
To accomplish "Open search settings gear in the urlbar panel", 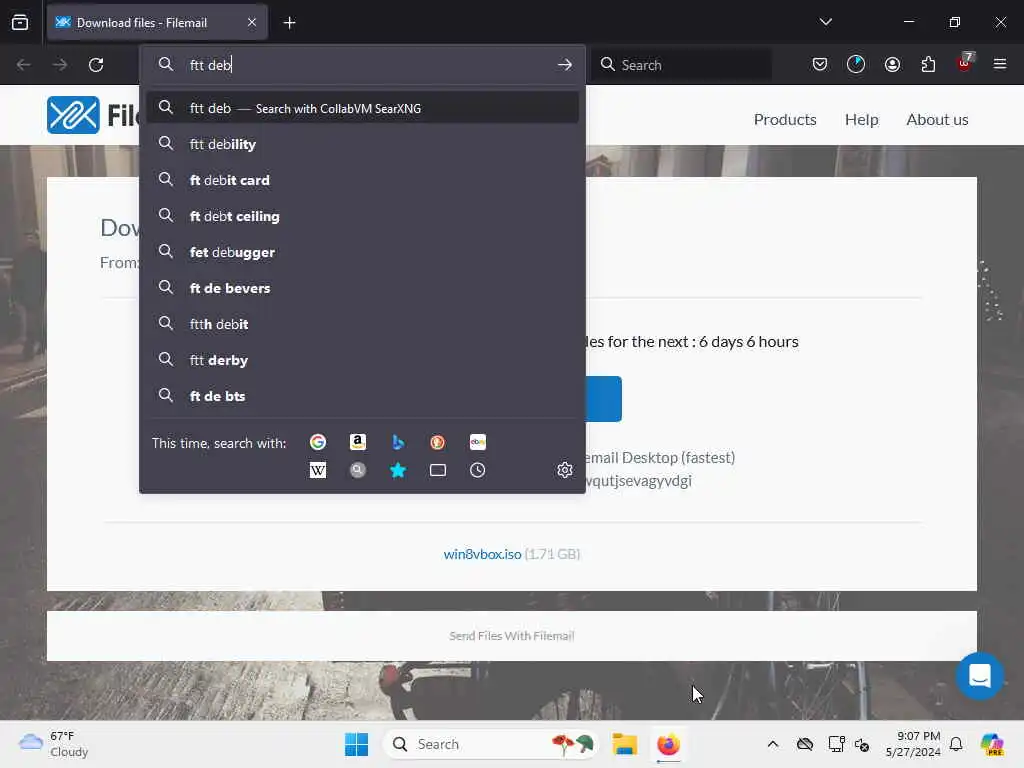I will click(565, 470).
